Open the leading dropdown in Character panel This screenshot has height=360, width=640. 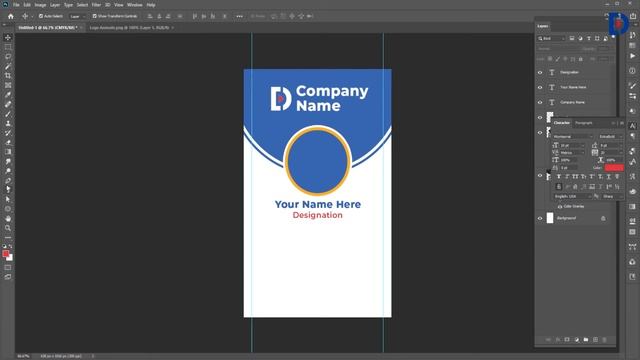611,145
